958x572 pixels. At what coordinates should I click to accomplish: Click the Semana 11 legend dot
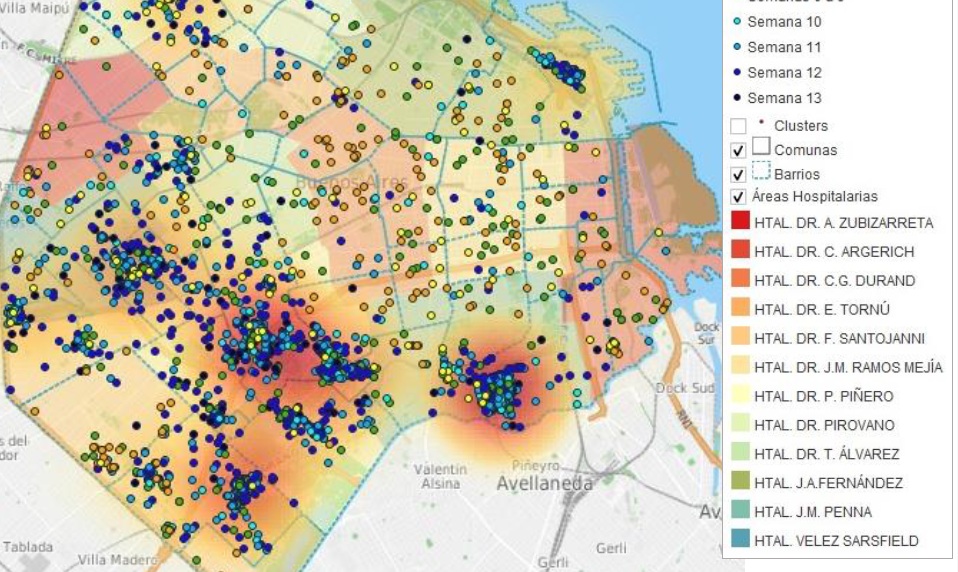pos(737,47)
